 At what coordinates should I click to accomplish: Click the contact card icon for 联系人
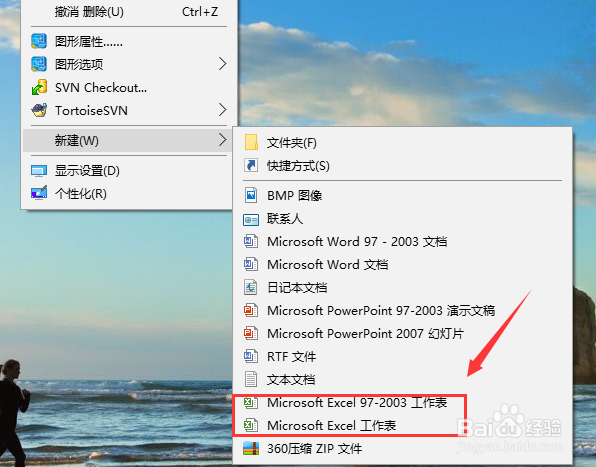click(251, 219)
